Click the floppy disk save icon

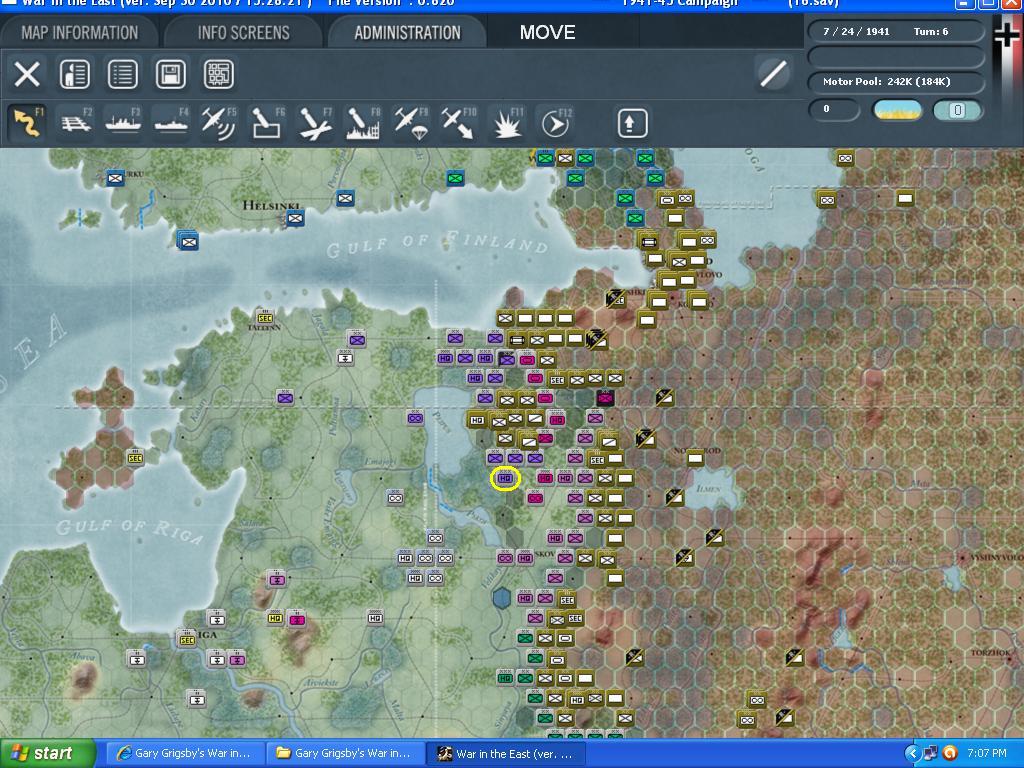pyautogui.click(x=170, y=74)
